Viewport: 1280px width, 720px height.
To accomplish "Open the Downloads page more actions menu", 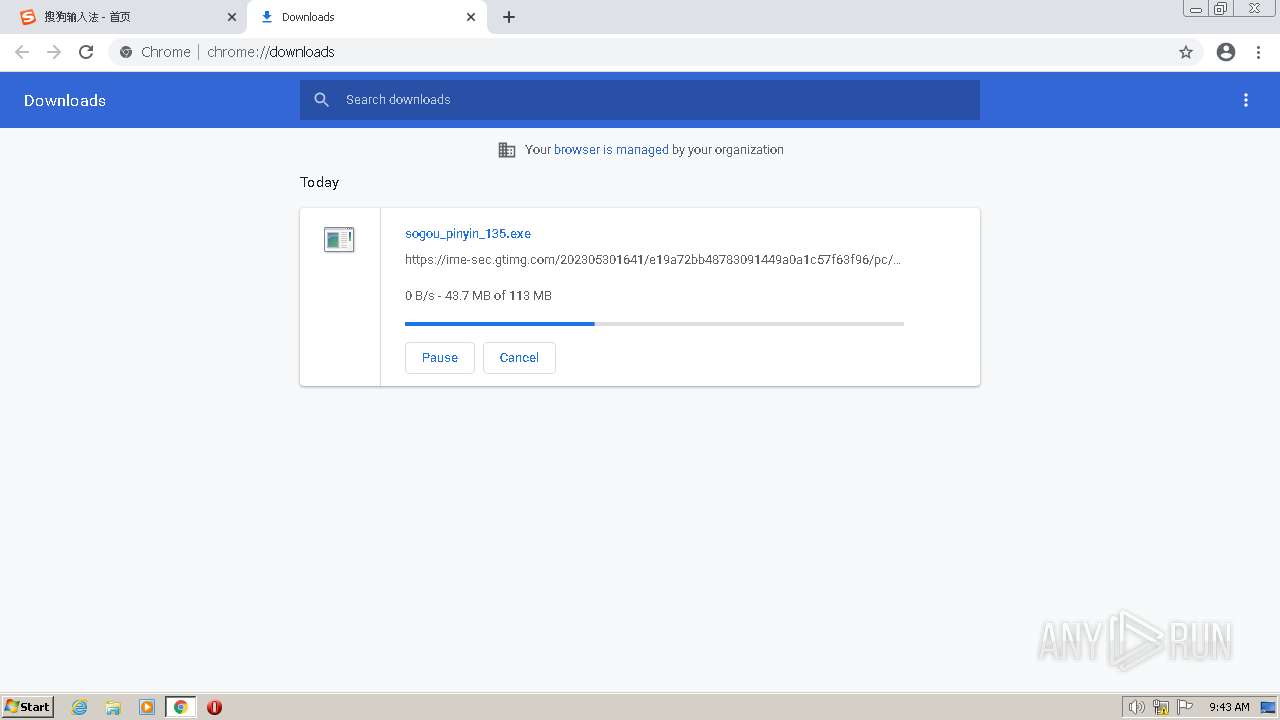I will pos(1246,100).
